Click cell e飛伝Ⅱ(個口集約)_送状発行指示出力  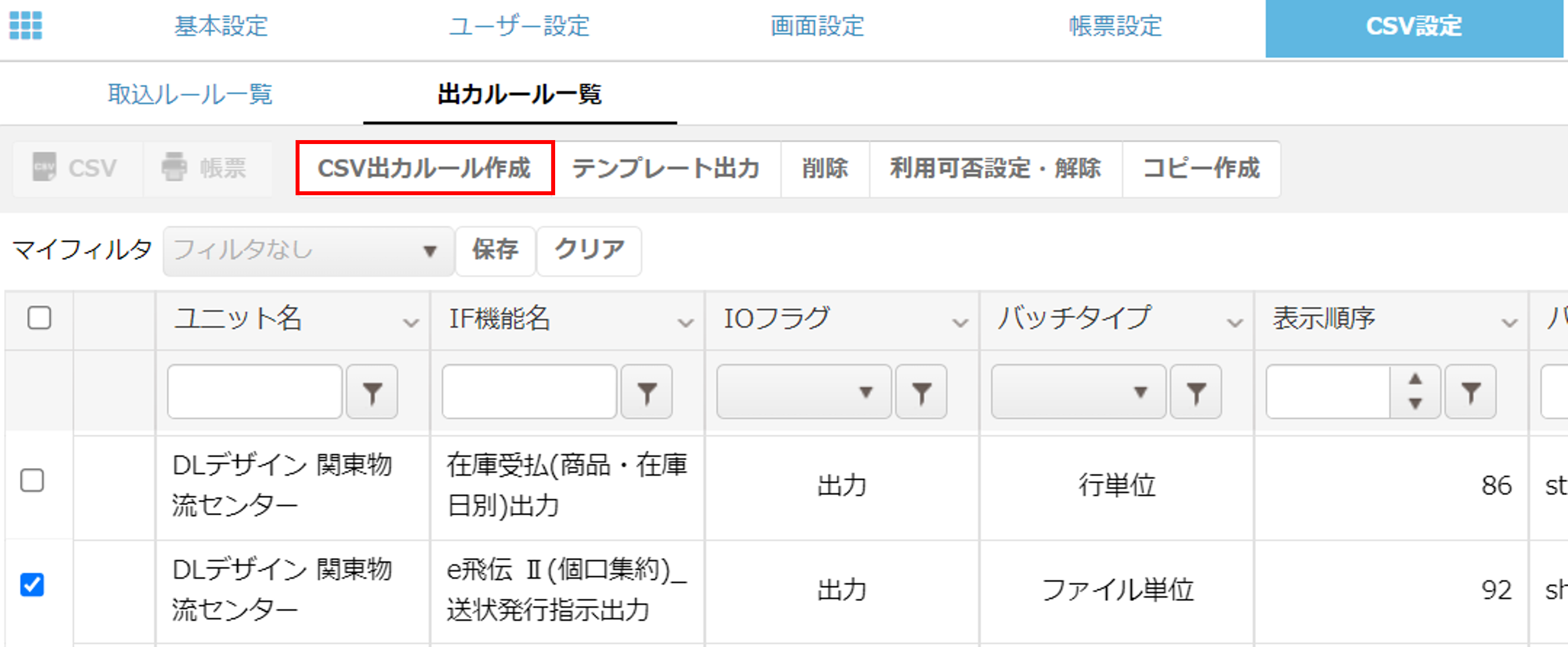pyautogui.click(x=568, y=591)
